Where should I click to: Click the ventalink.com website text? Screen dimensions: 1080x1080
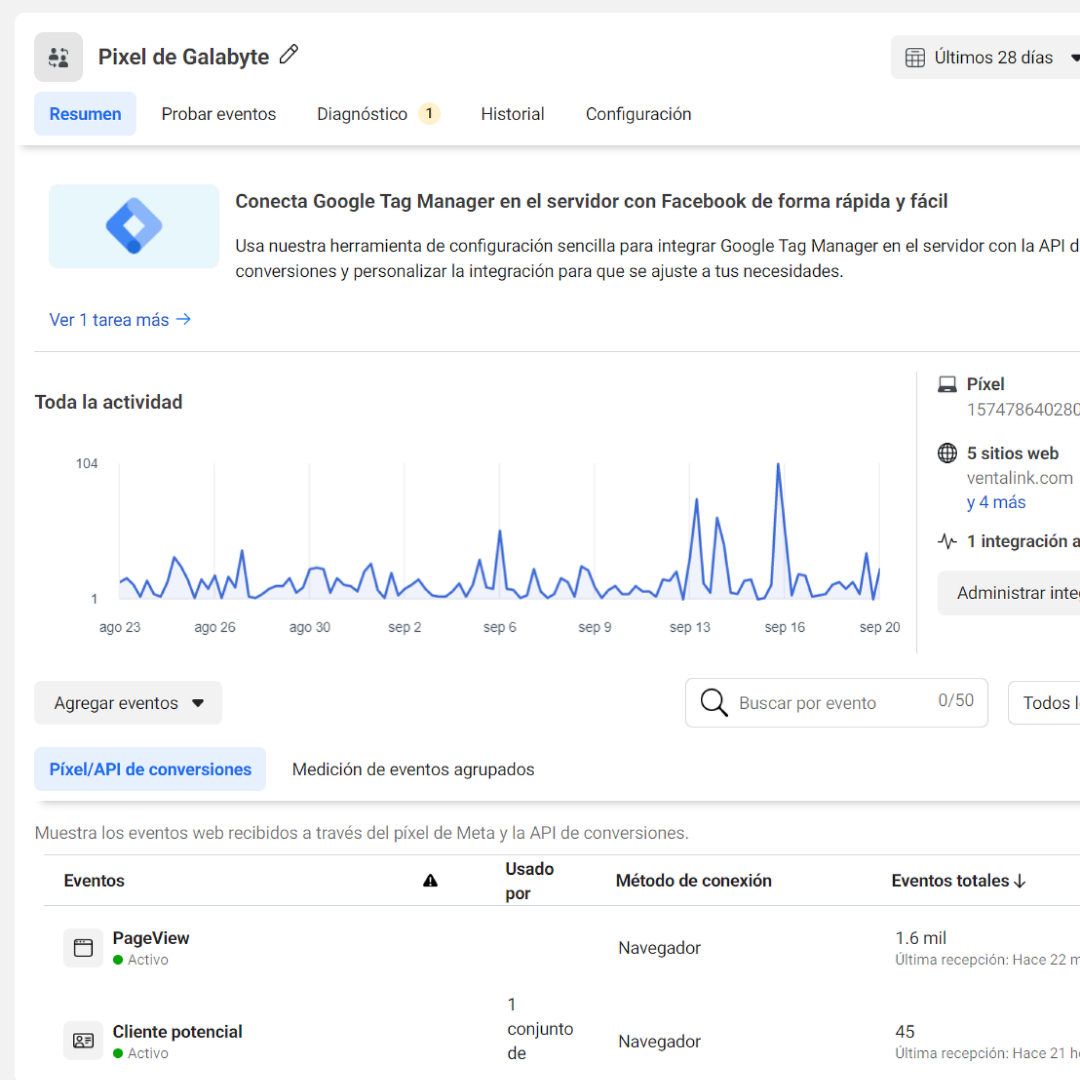(x=1020, y=478)
